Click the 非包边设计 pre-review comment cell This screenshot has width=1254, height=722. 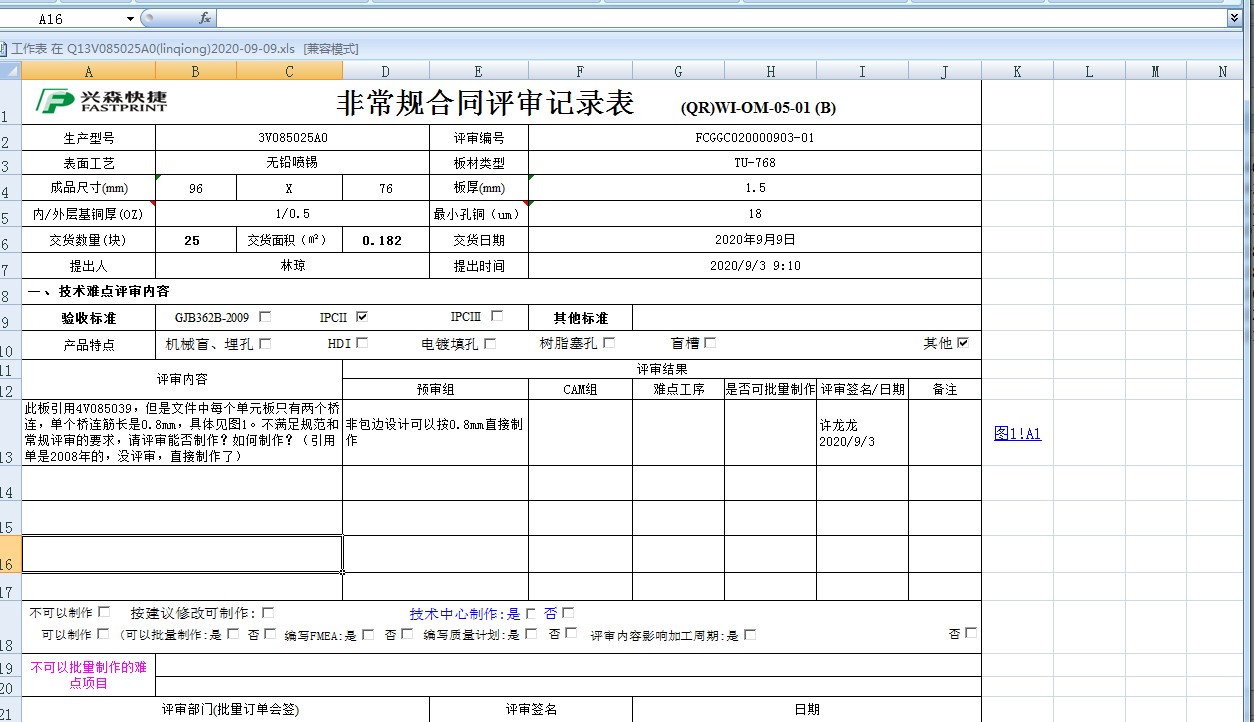tap(435, 433)
